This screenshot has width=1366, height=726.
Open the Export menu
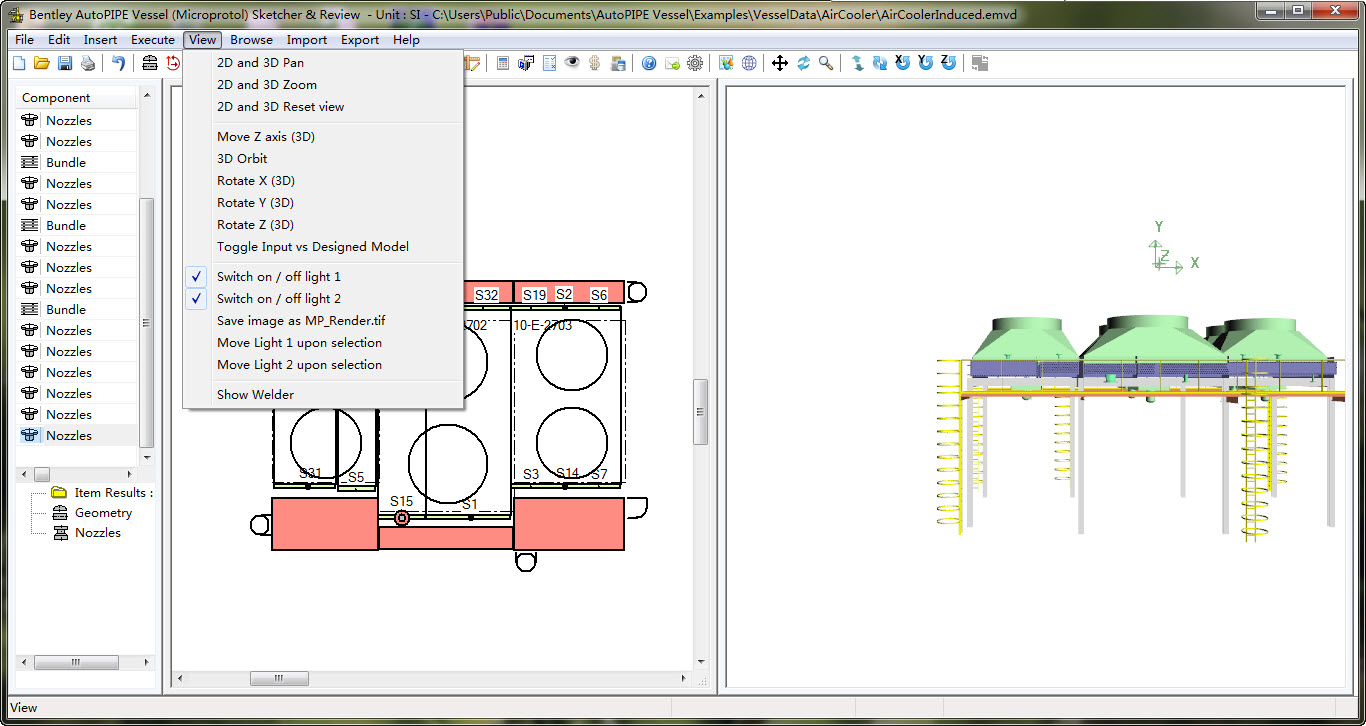pyautogui.click(x=360, y=40)
